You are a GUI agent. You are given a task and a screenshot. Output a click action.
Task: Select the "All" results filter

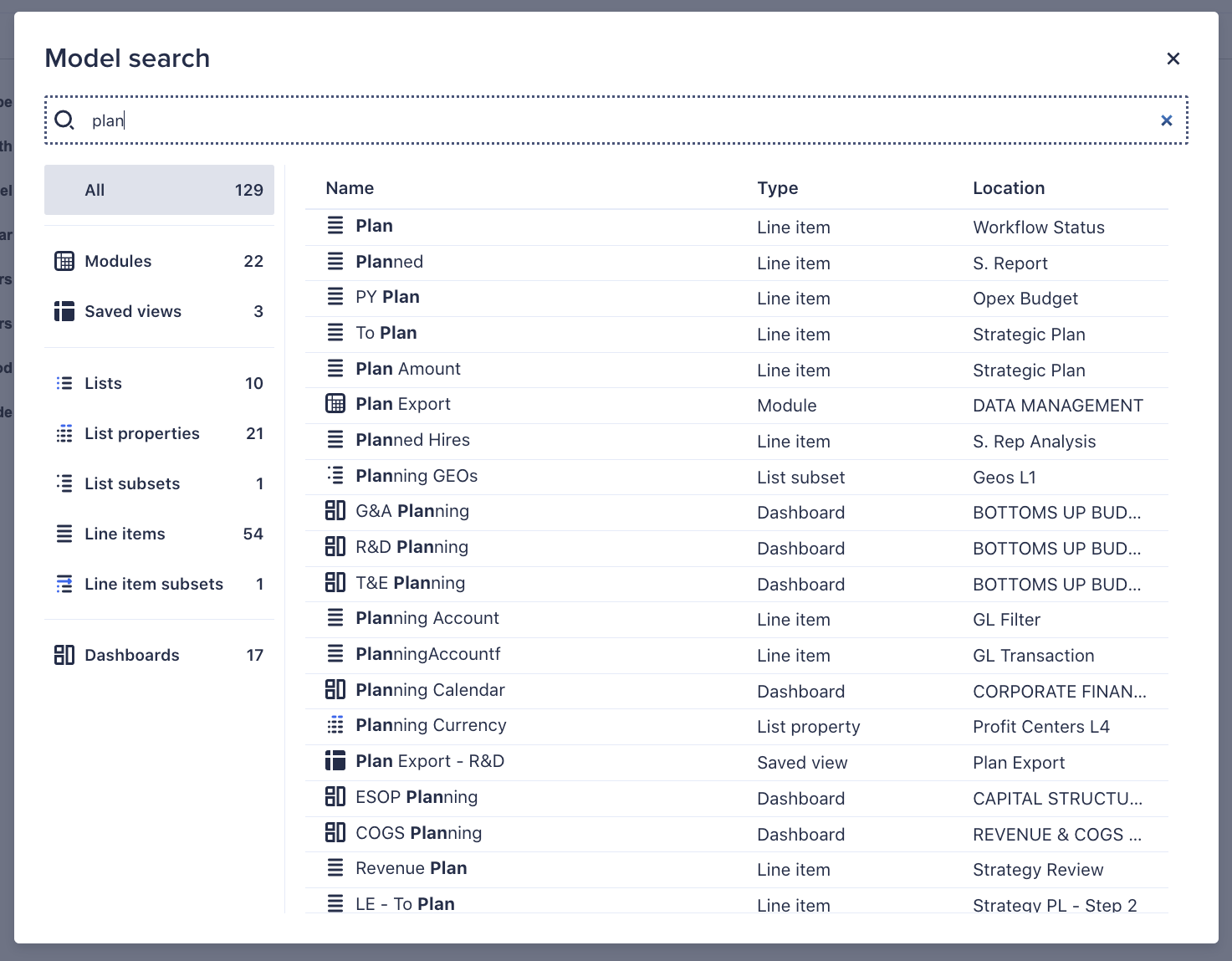click(159, 190)
